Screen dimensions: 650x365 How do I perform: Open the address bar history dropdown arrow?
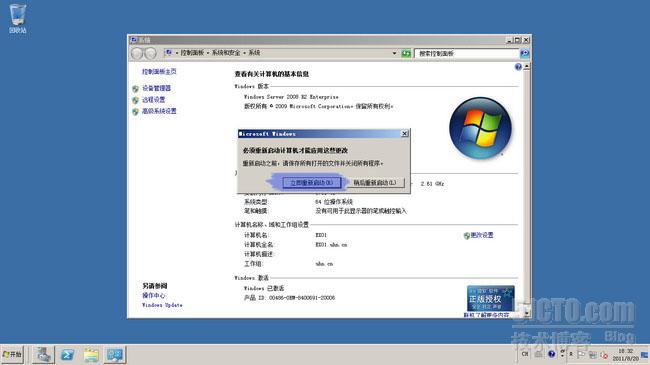(x=394, y=54)
